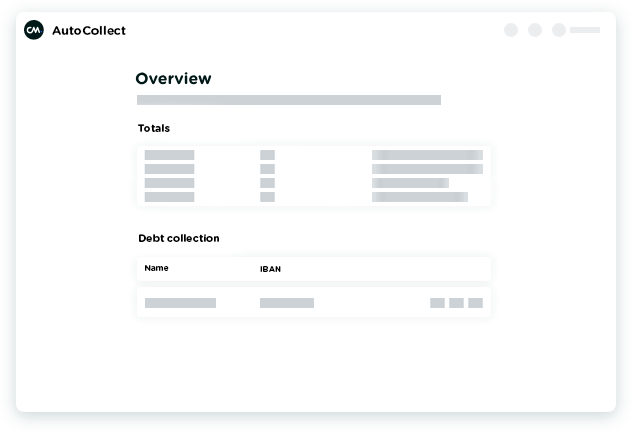Select the Debt collection section heading

[178, 238]
